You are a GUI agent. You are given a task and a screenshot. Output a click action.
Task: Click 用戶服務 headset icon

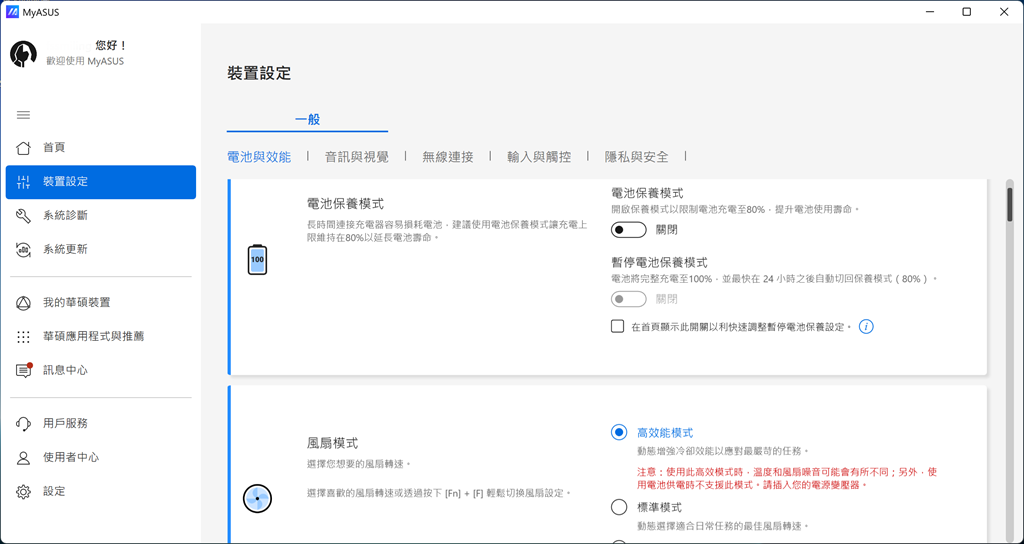pos(24,424)
